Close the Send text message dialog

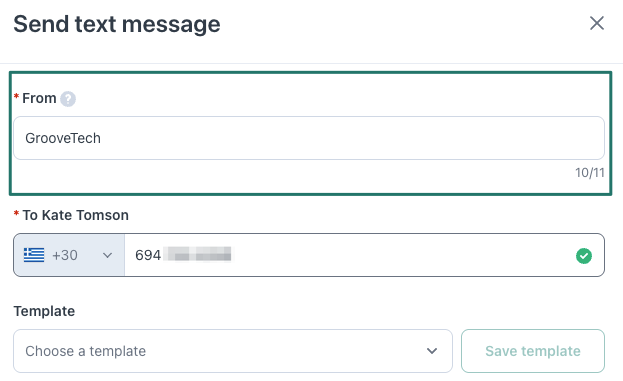coord(597,23)
